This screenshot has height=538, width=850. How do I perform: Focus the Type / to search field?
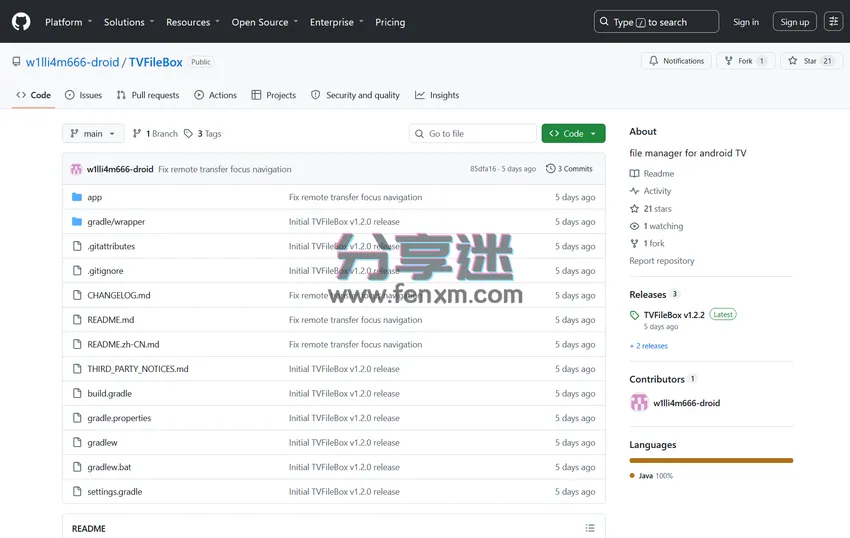(x=656, y=22)
